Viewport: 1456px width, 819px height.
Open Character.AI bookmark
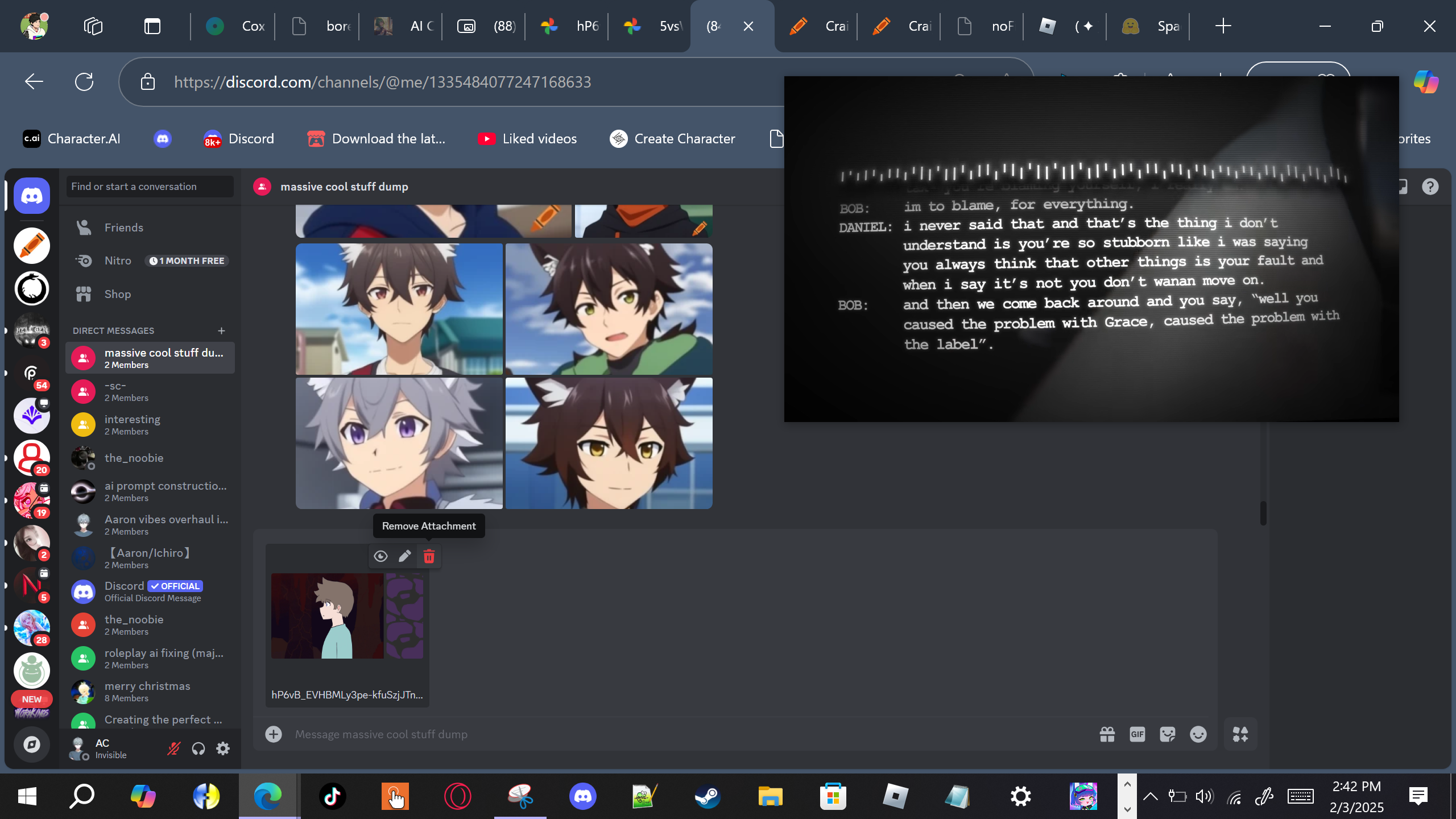pos(72,139)
